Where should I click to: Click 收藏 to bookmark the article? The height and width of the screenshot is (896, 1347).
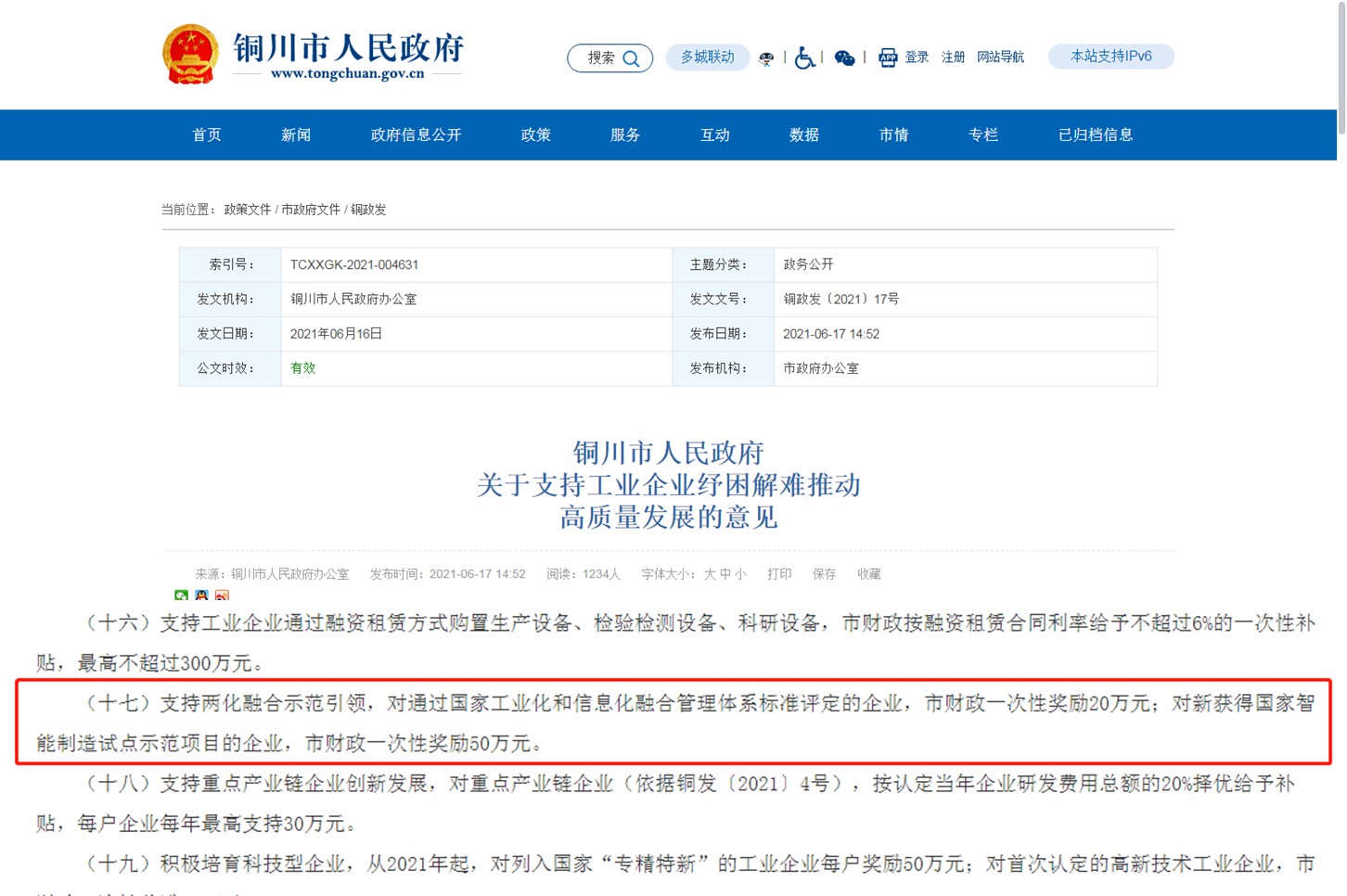point(869,574)
